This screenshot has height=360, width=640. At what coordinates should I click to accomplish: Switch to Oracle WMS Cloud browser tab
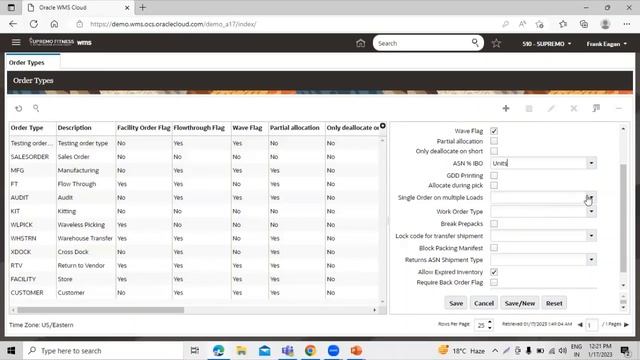pos(78,8)
